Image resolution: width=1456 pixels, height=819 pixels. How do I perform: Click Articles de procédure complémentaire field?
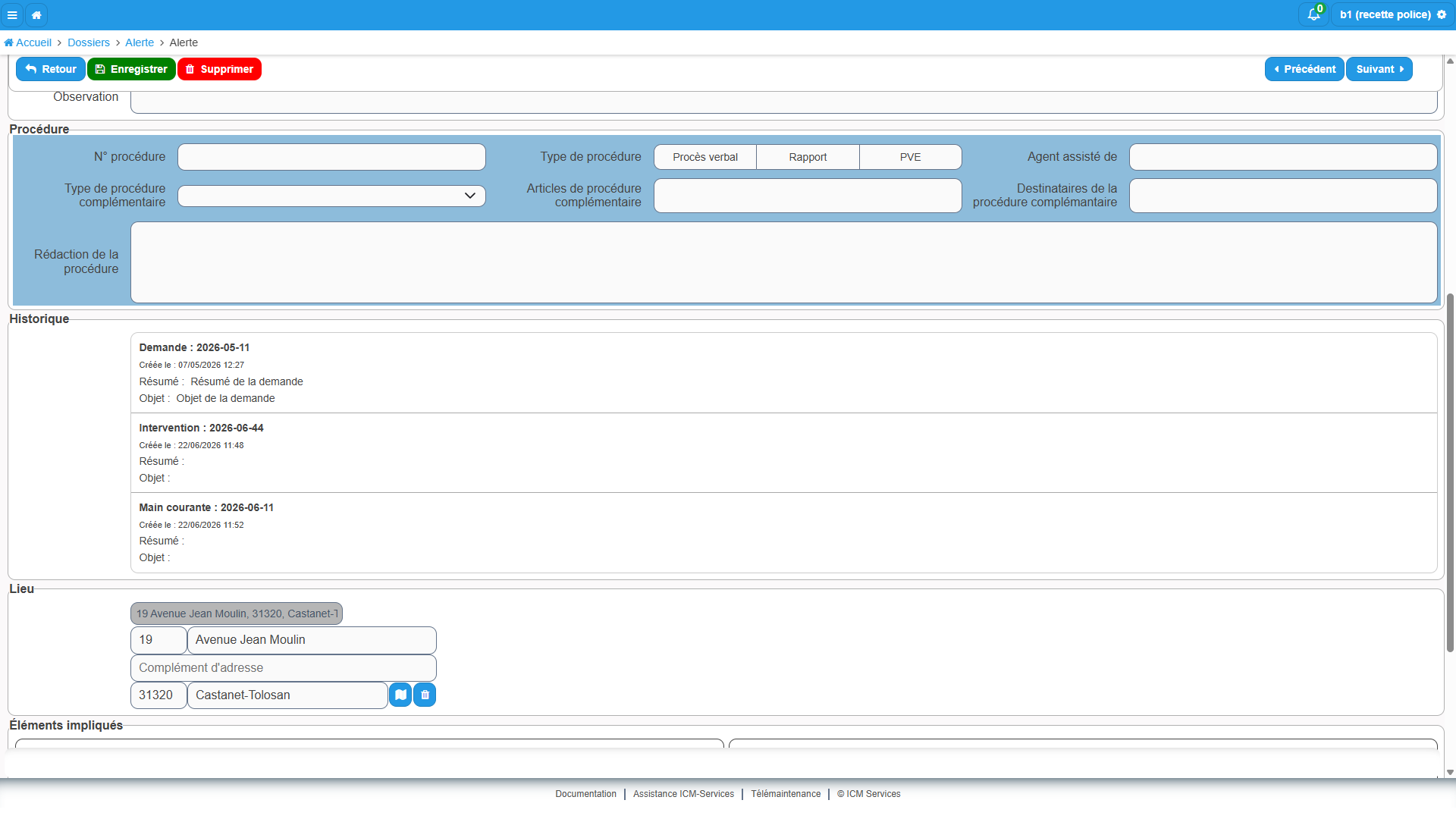click(808, 196)
